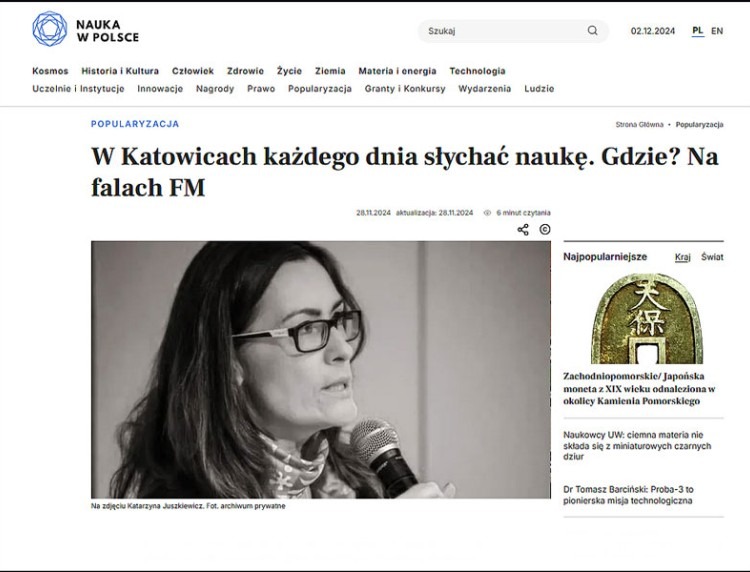Click the eye reading-time icon
750x572 pixels.
coord(487,213)
